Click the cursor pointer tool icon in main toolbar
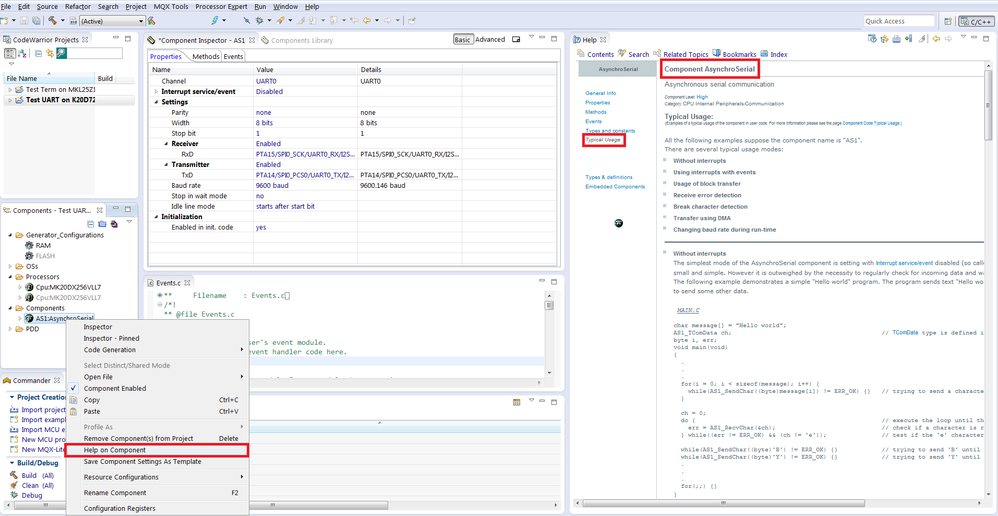The height and width of the screenshot is (516, 998). coord(246,20)
